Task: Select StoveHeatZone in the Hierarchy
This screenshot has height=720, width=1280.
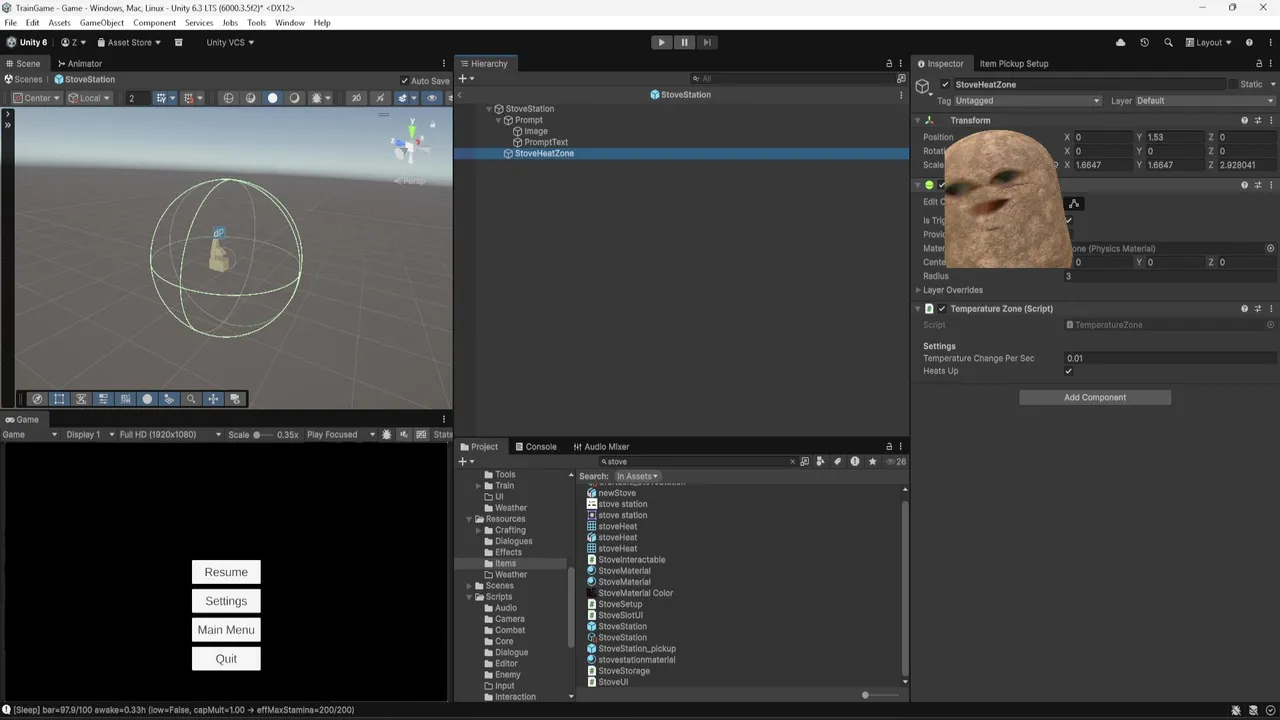Action: pos(544,153)
